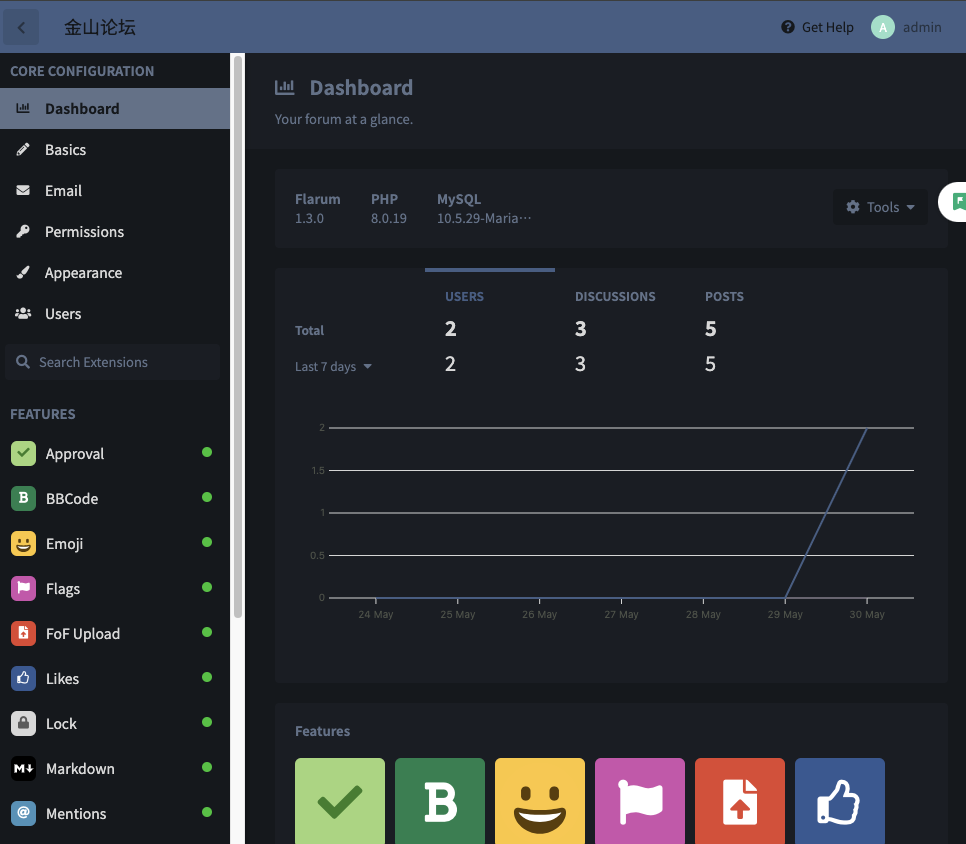This screenshot has height=844, width=966.
Task: Click the large blue Likes thumbs-up tile
Action: click(840, 801)
